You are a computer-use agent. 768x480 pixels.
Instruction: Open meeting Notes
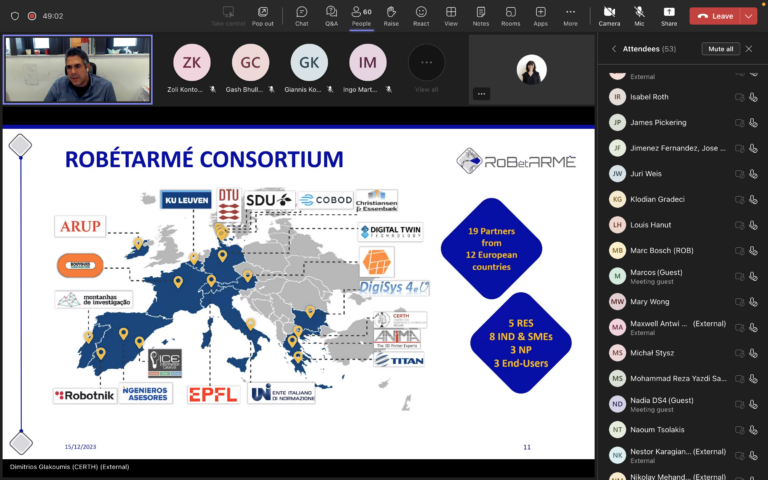pyautogui.click(x=480, y=16)
